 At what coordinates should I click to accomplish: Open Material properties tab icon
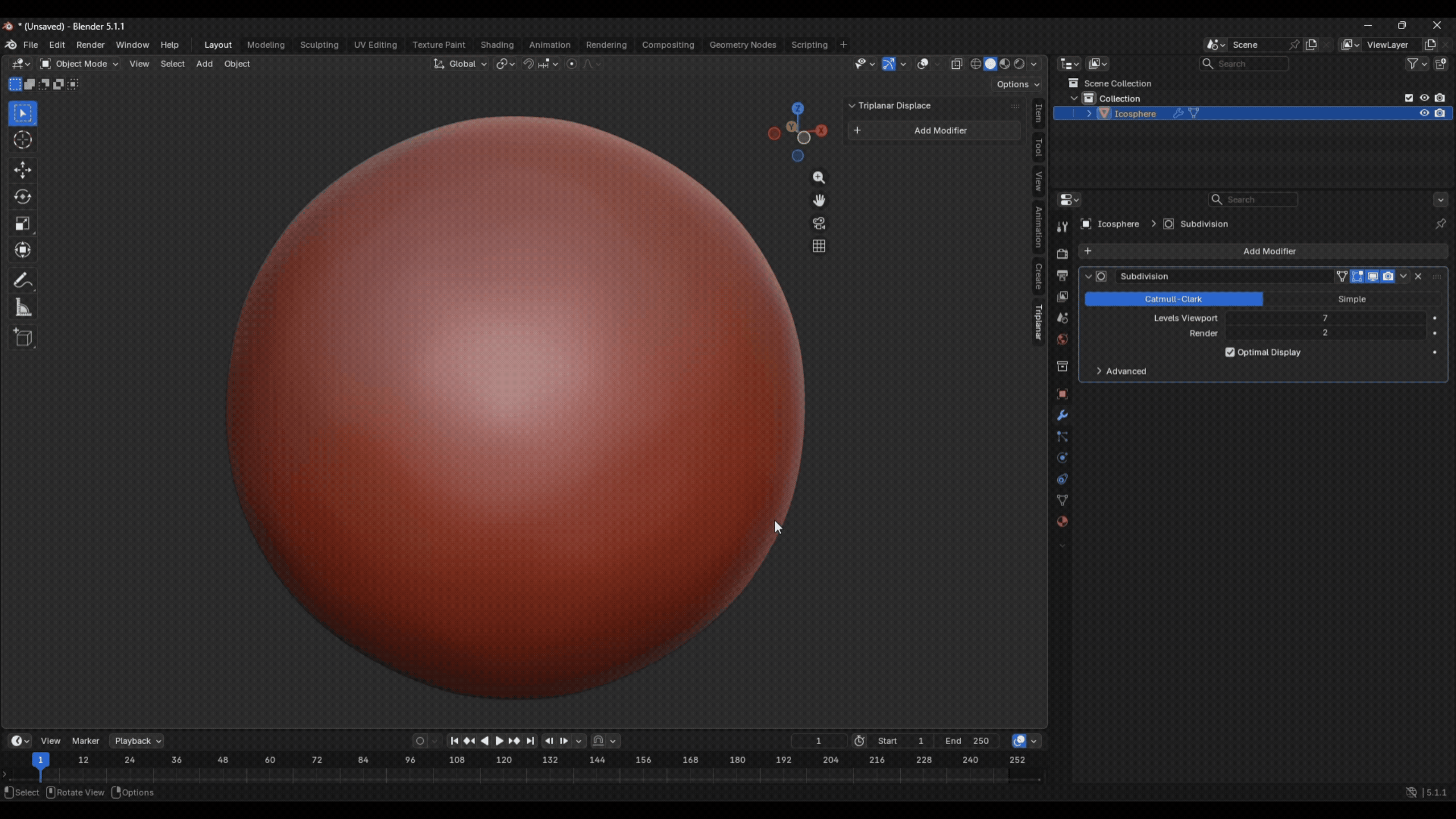(x=1062, y=522)
